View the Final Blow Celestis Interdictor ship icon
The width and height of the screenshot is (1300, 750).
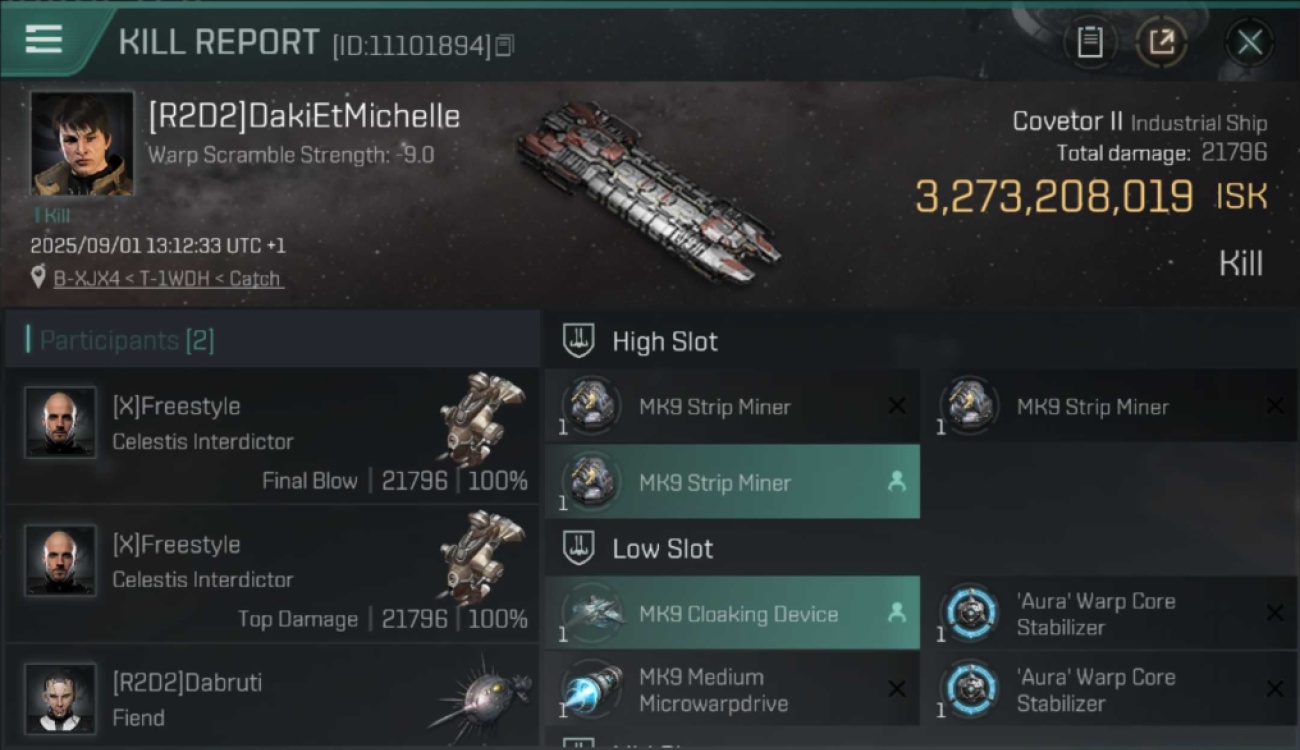tap(482, 420)
